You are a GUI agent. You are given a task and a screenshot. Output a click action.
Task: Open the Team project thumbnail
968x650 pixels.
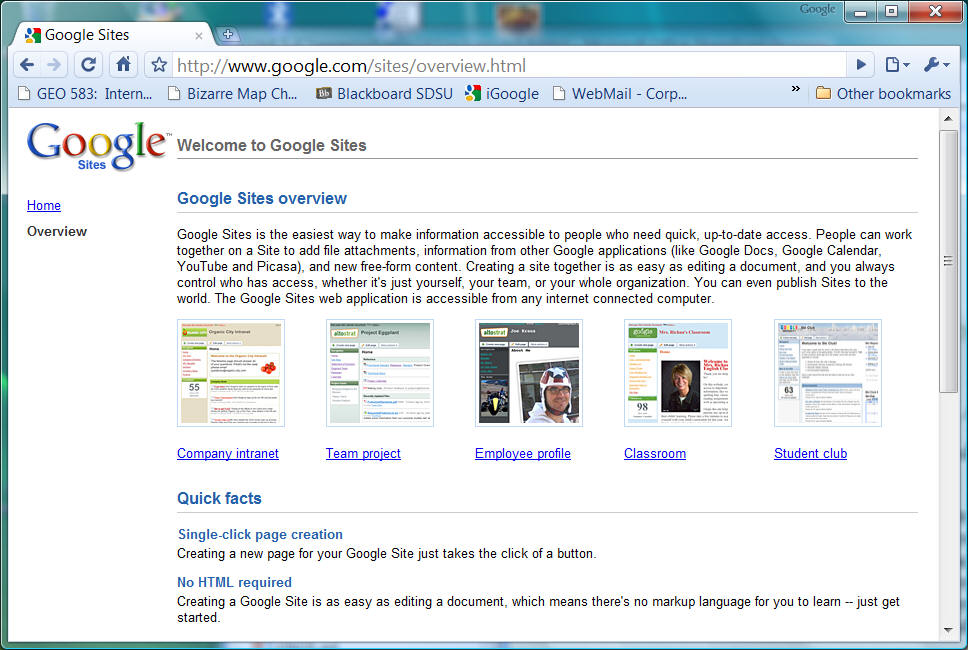click(380, 373)
